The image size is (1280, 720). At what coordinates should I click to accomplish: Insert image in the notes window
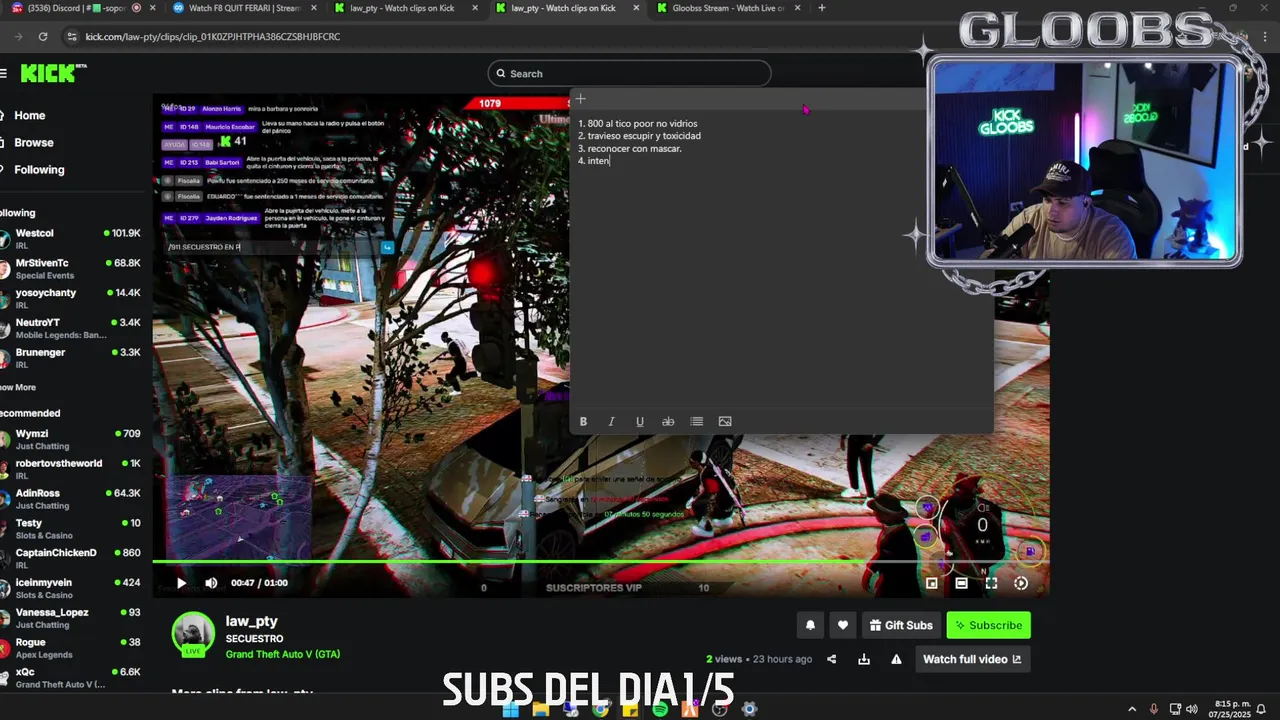point(725,422)
